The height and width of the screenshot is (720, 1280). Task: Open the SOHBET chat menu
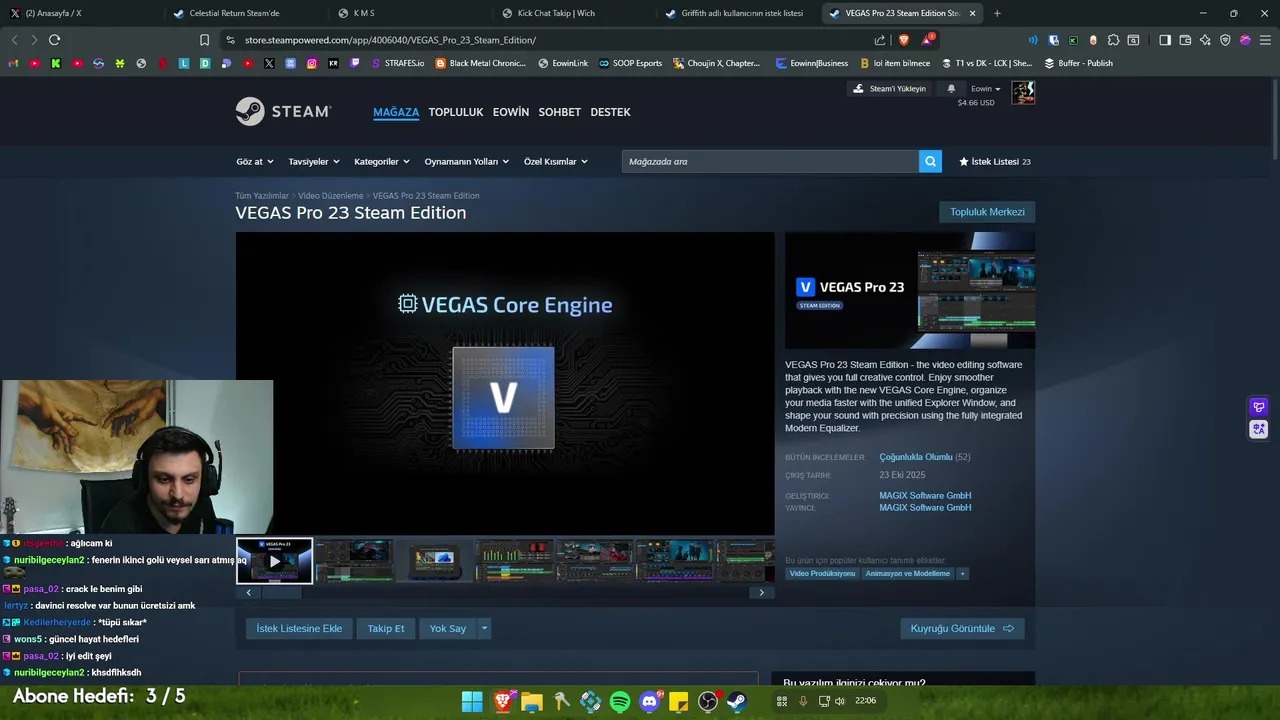pos(560,112)
